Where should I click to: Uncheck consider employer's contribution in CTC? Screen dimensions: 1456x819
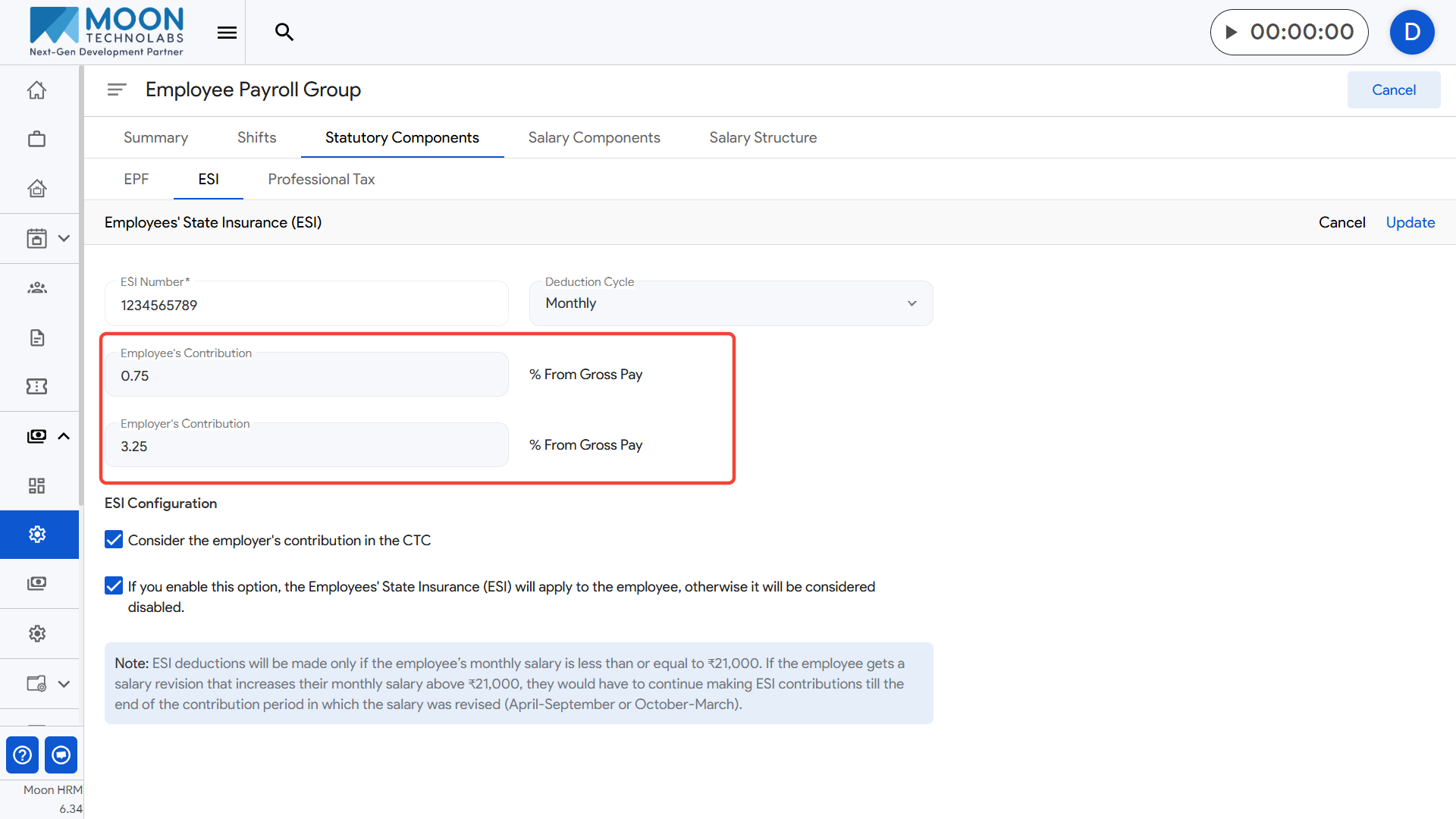(114, 540)
